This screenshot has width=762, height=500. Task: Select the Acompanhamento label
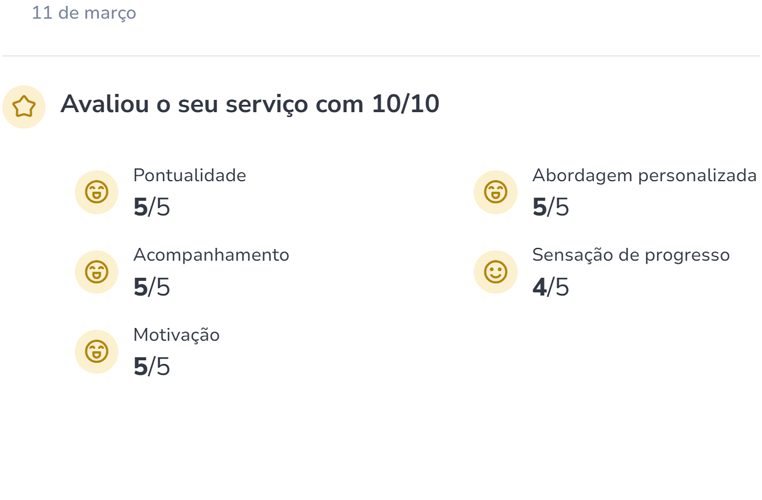(211, 255)
